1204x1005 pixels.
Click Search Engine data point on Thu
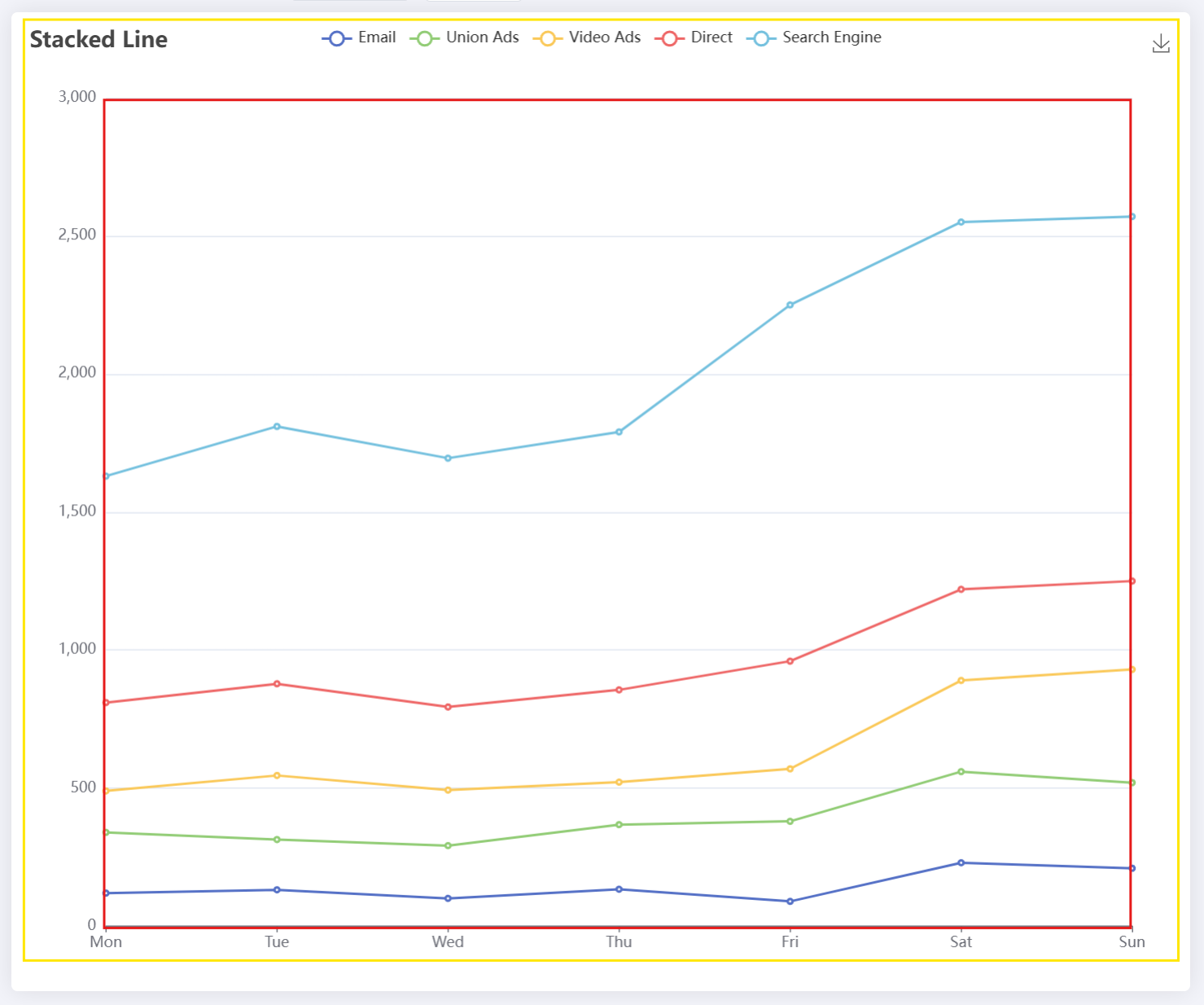[x=619, y=432]
